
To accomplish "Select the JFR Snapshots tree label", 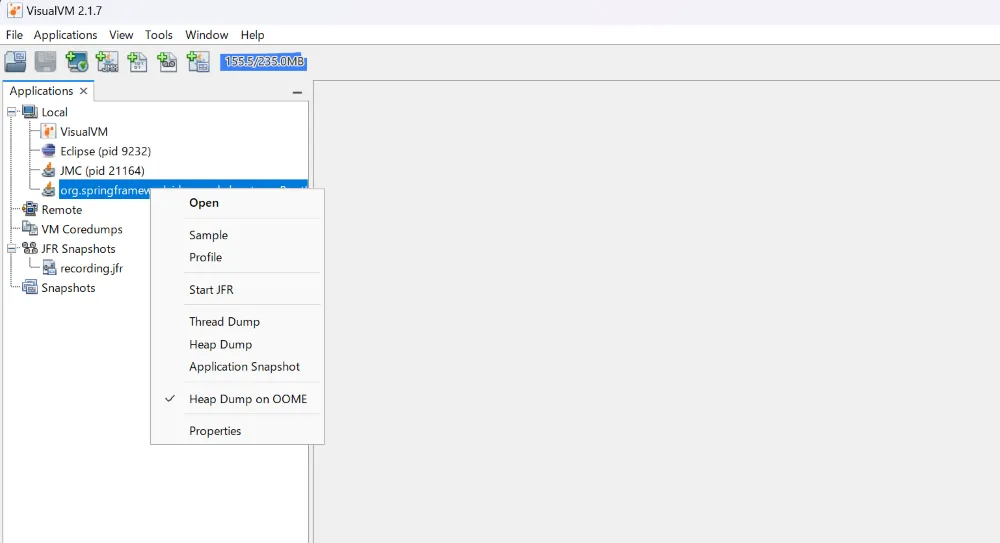I will coord(78,249).
